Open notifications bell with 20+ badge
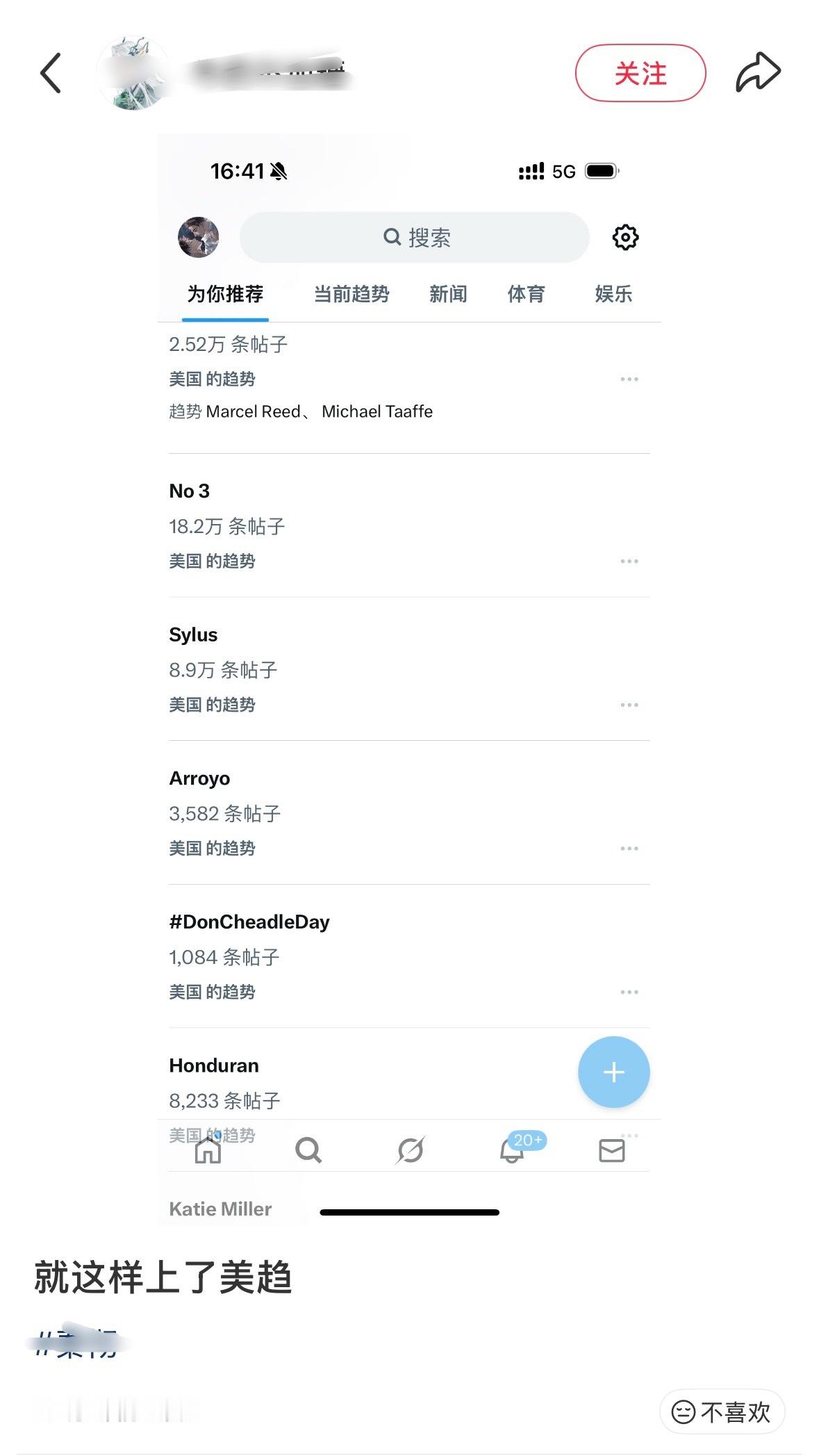The width and height of the screenshot is (819, 1456). (x=512, y=1150)
